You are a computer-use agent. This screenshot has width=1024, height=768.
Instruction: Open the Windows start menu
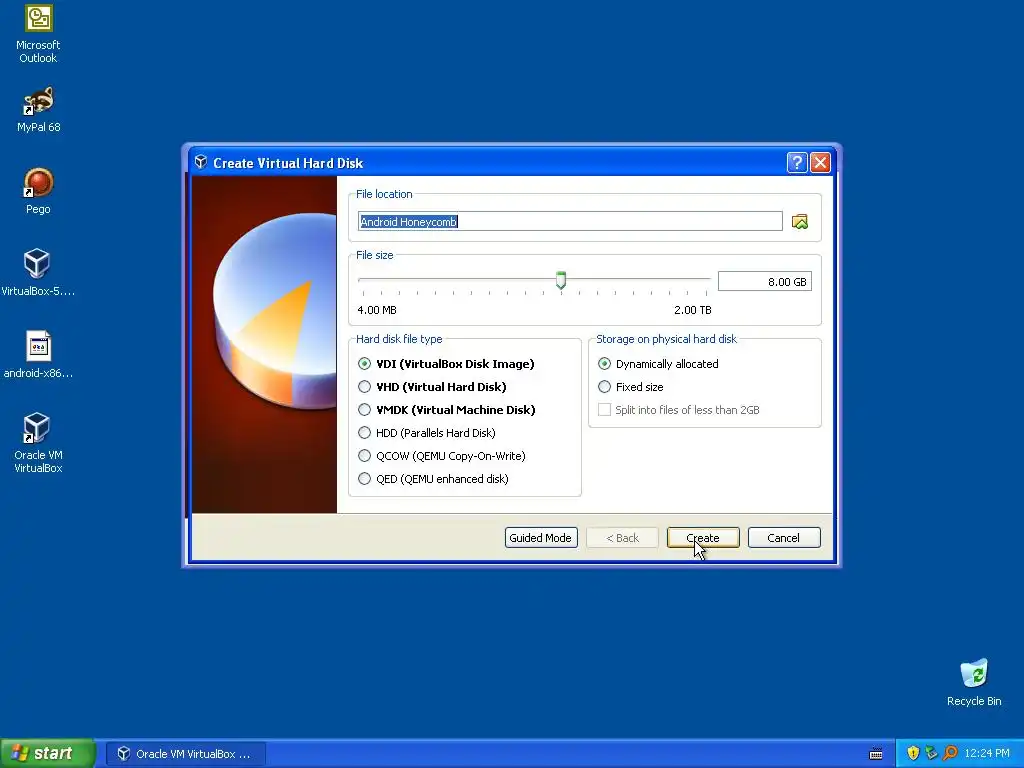coord(48,753)
